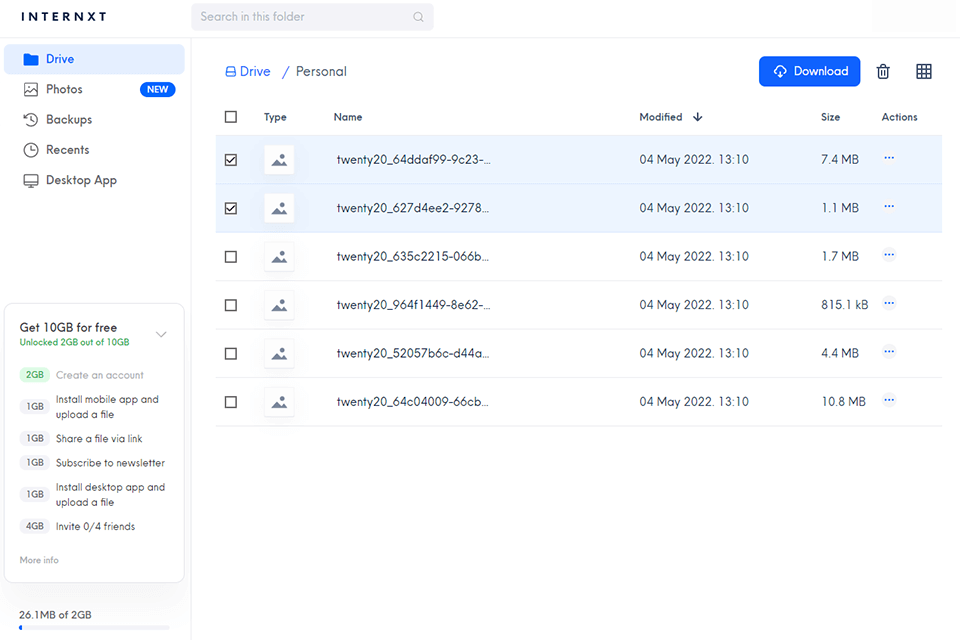Click image type icon of twenty20_635c2215
This screenshot has width=960, height=640.
pos(279,257)
